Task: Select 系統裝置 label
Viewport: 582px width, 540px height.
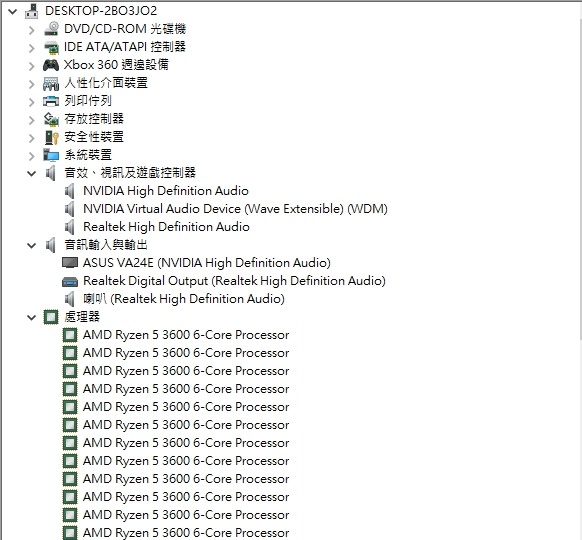Action: point(88,155)
